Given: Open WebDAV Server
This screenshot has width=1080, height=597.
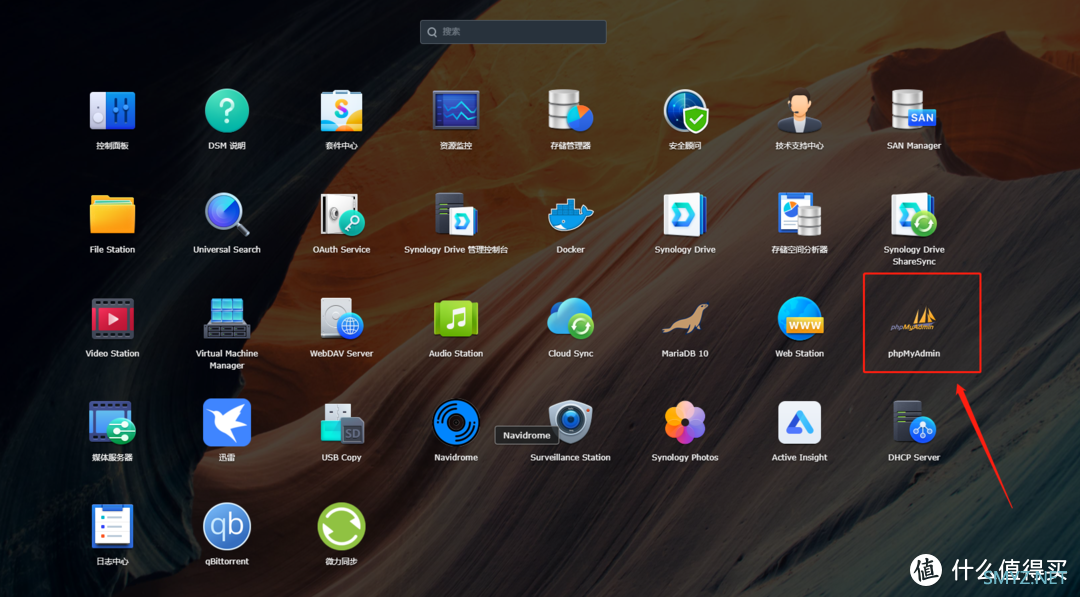Looking at the screenshot, I should 341,319.
